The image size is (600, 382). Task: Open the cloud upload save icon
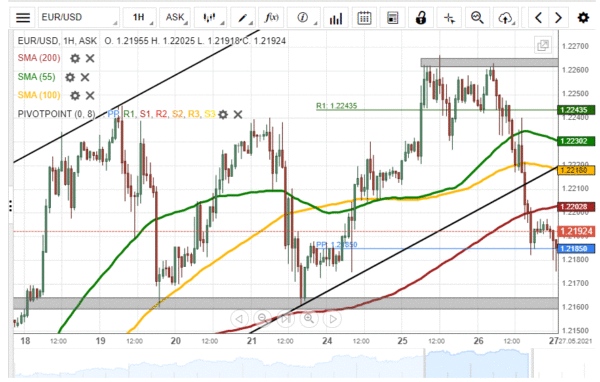point(505,18)
